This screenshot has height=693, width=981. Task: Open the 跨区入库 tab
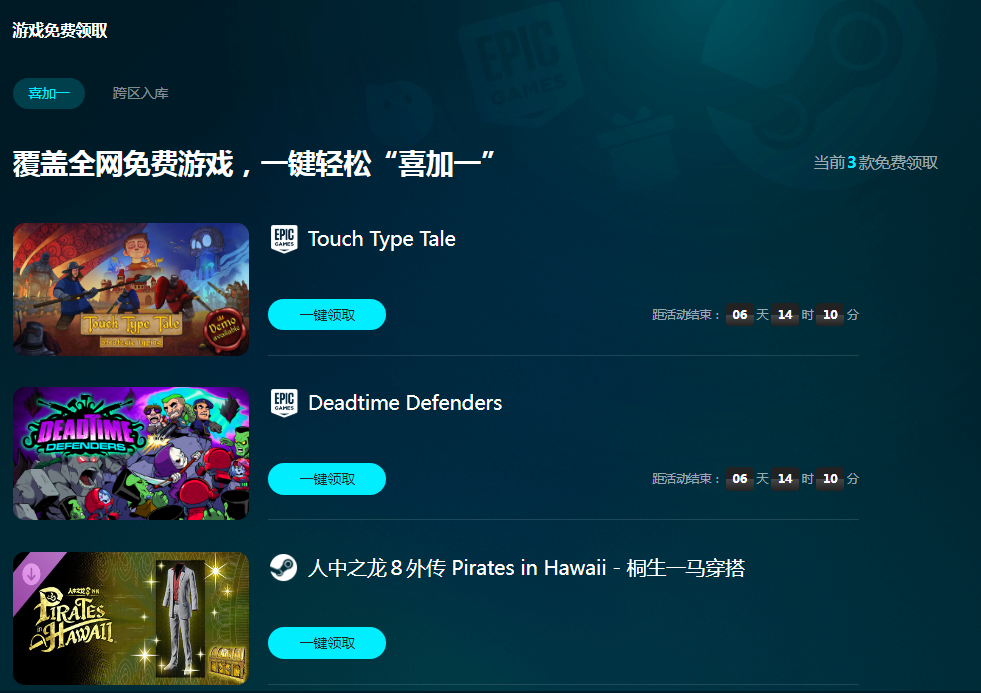[x=141, y=93]
